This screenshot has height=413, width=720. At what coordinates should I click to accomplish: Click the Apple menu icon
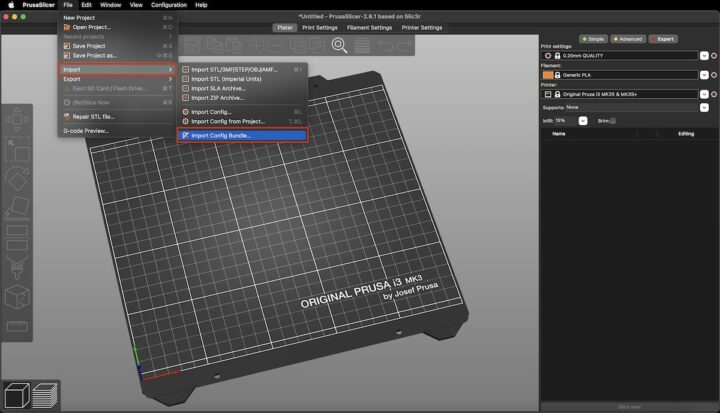tap(10, 5)
